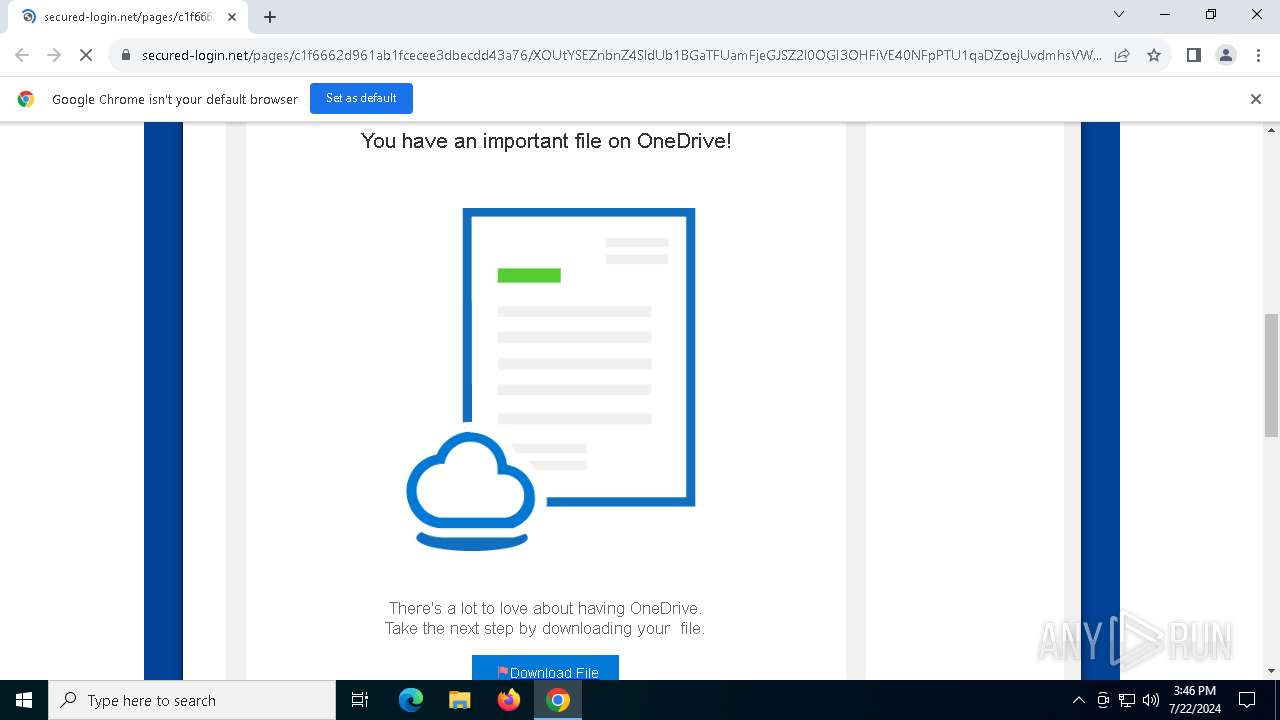Restore down the Chrome window

1211,14
